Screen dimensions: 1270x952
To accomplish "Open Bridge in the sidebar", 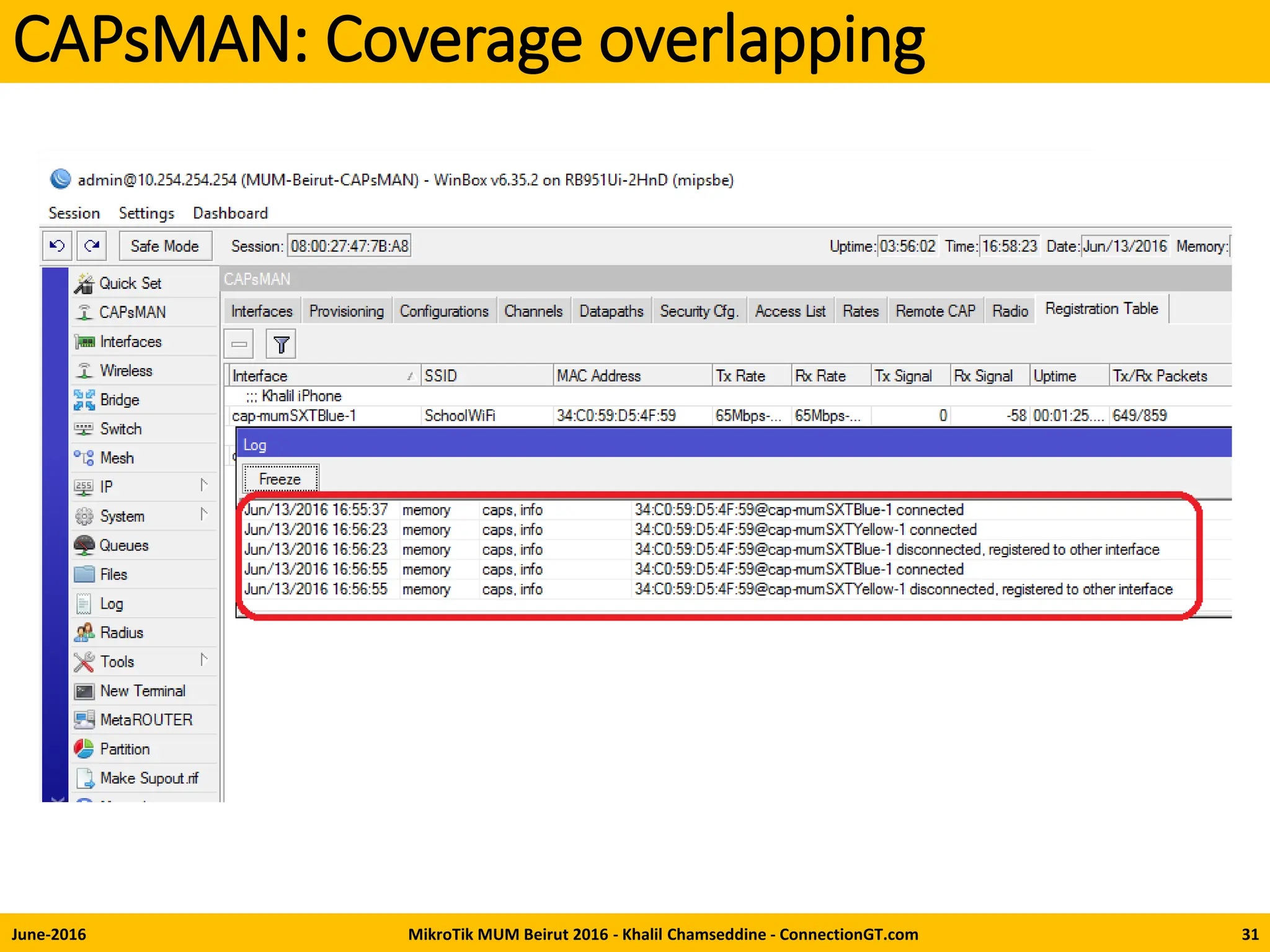I will pyautogui.click(x=119, y=400).
